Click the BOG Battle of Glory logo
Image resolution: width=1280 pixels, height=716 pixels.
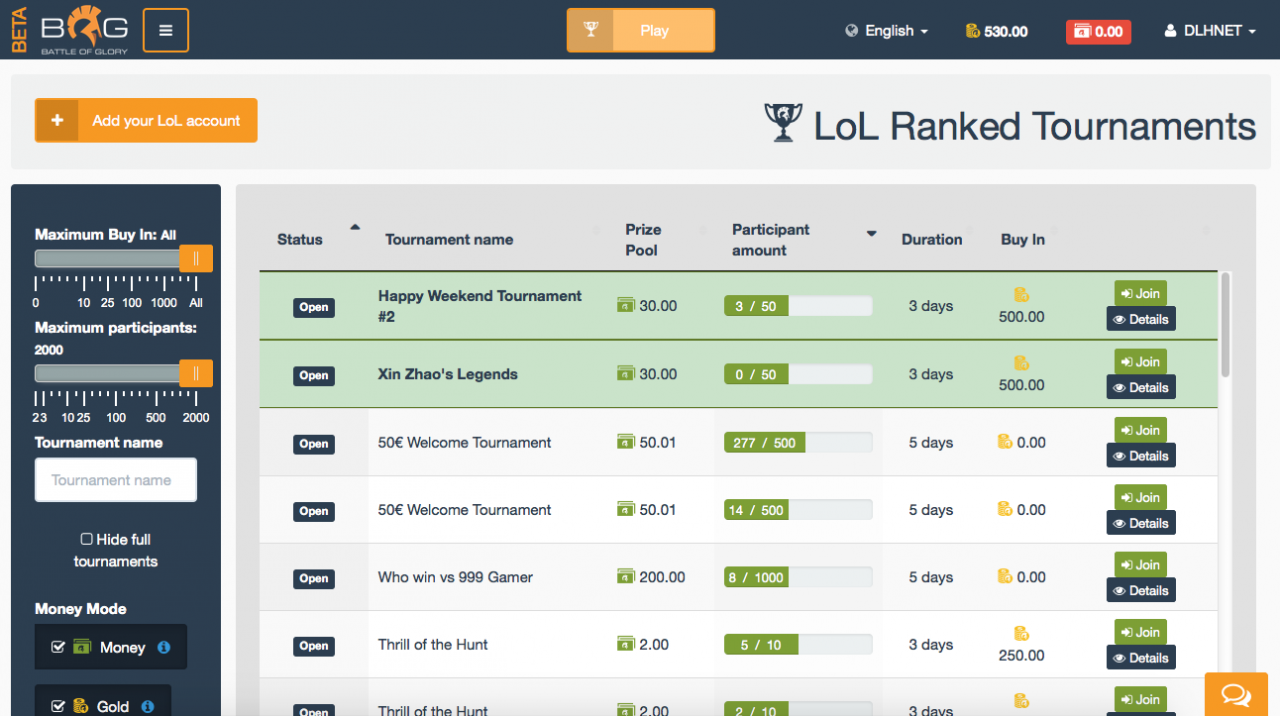click(x=85, y=30)
